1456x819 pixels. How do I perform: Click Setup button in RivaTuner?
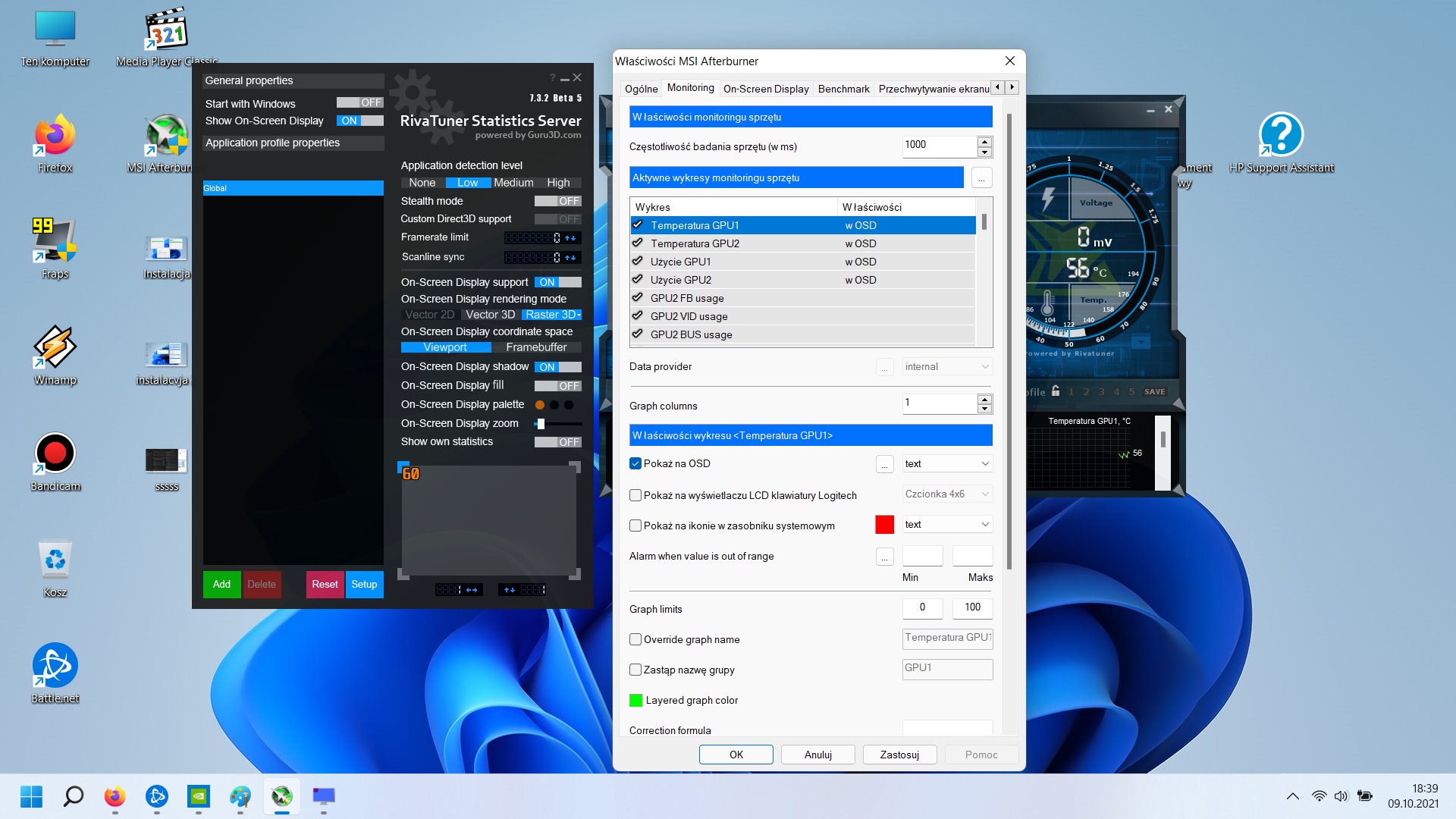[x=364, y=584]
